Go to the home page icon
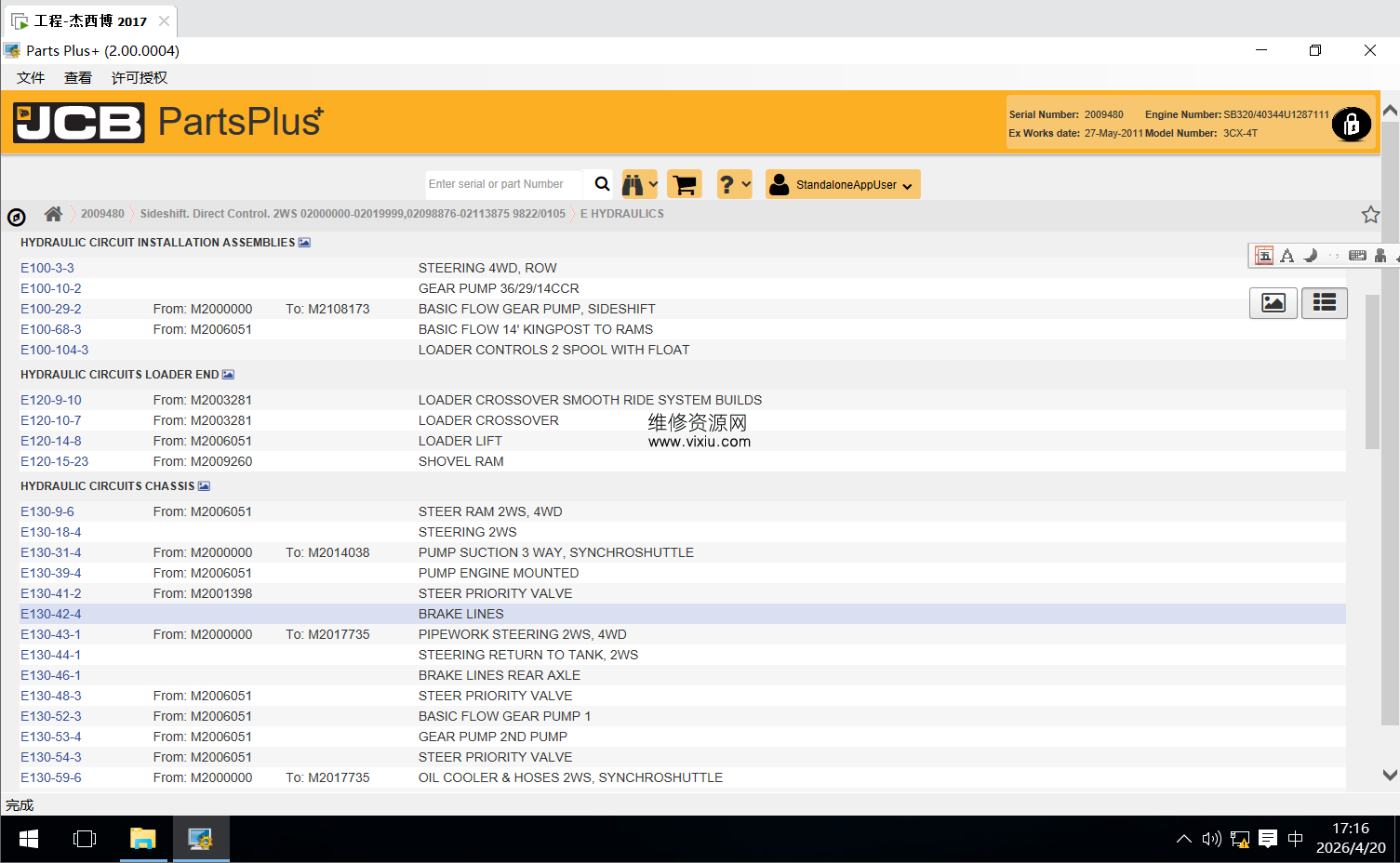The width and height of the screenshot is (1400, 863). coord(53,214)
